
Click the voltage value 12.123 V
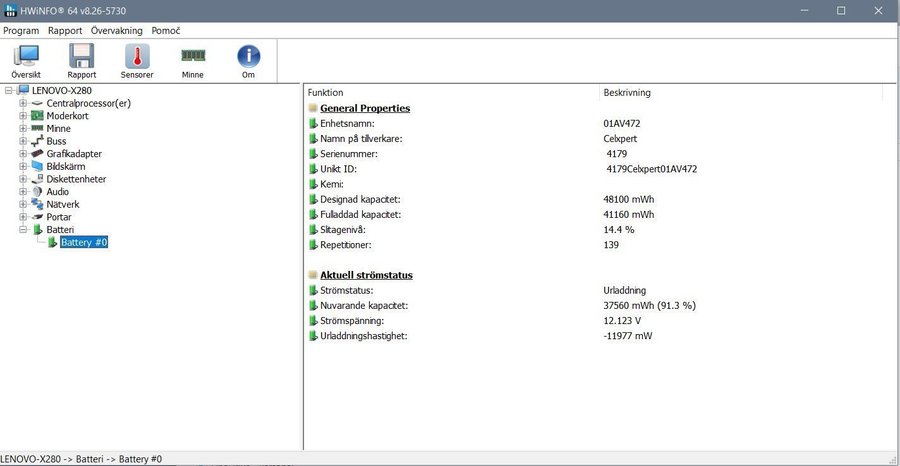coord(622,320)
